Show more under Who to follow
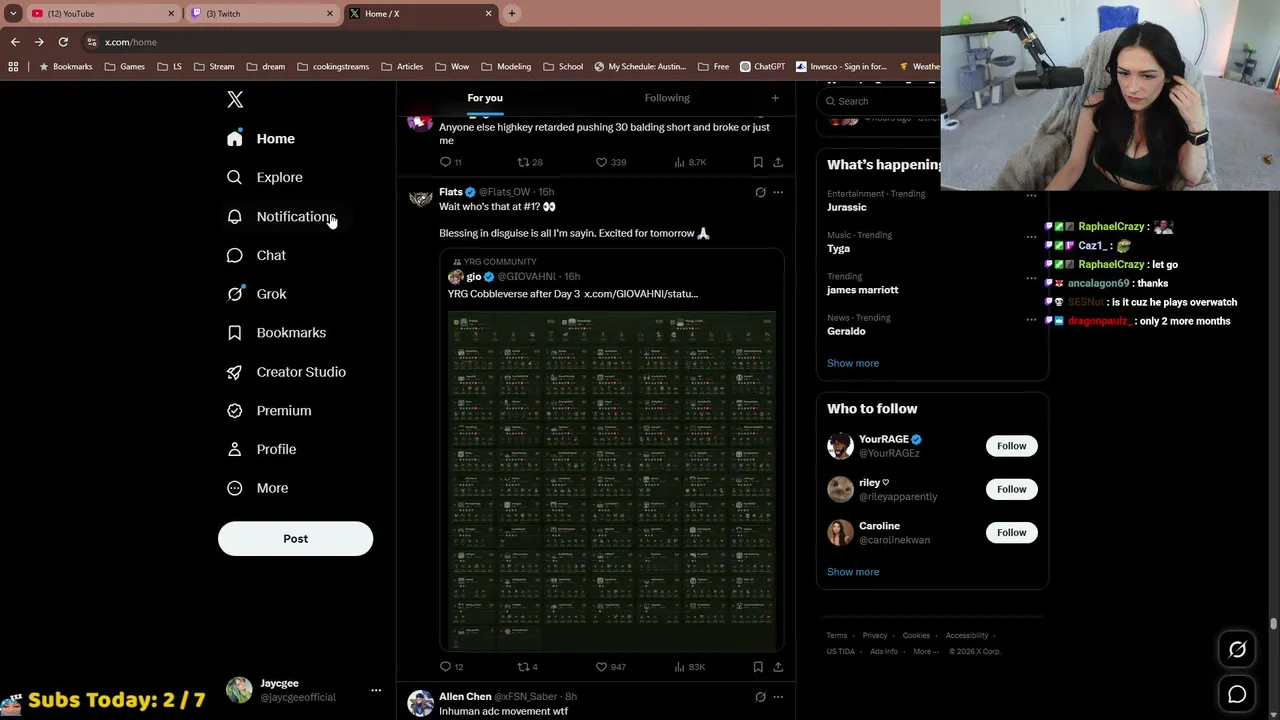Image resolution: width=1280 pixels, height=720 pixels. point(853,572)
